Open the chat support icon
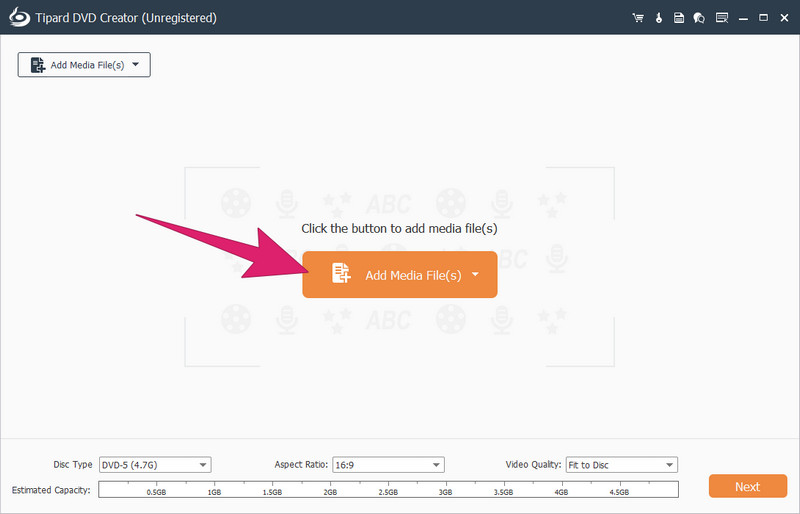This screenshot has width=800, height=514. pyautogui.click(x=699, y=18)
